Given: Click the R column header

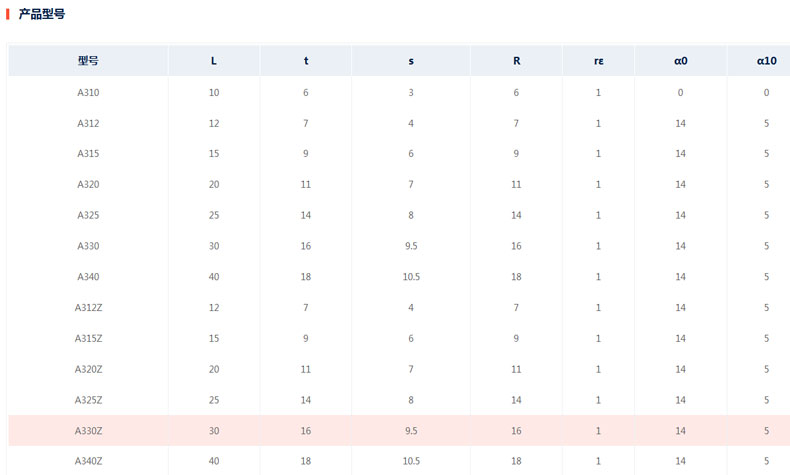Looking at the screenshot, I should (516, 60).
